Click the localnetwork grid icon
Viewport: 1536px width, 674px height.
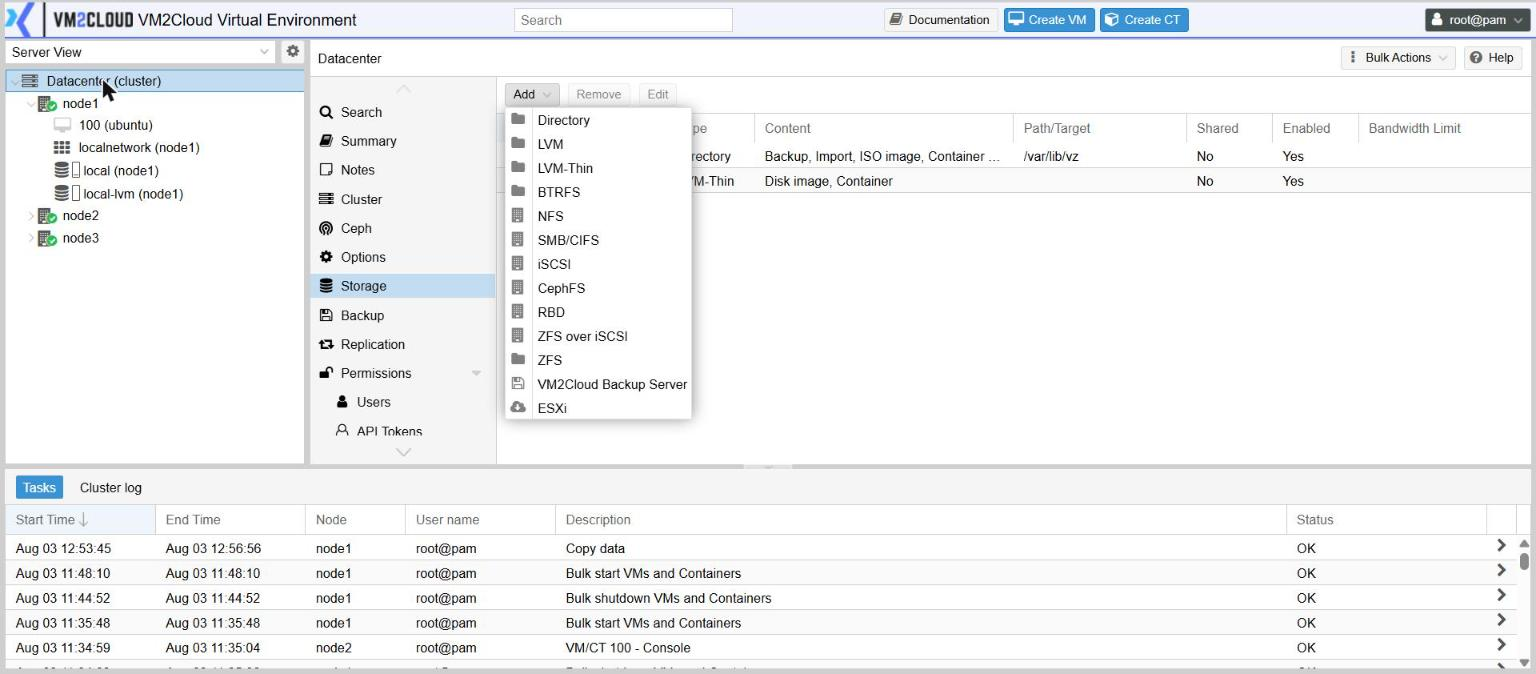pyautogui.click(x=62, y=147)
